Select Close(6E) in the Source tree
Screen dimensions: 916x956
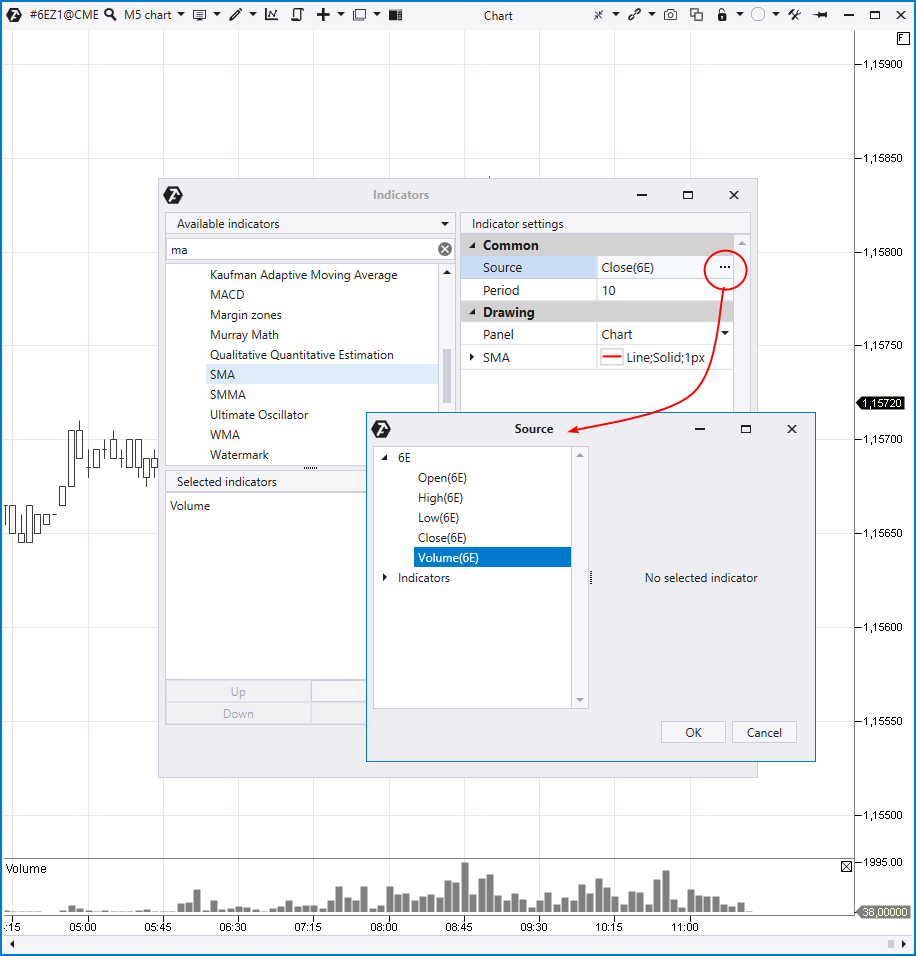[441, 538]
